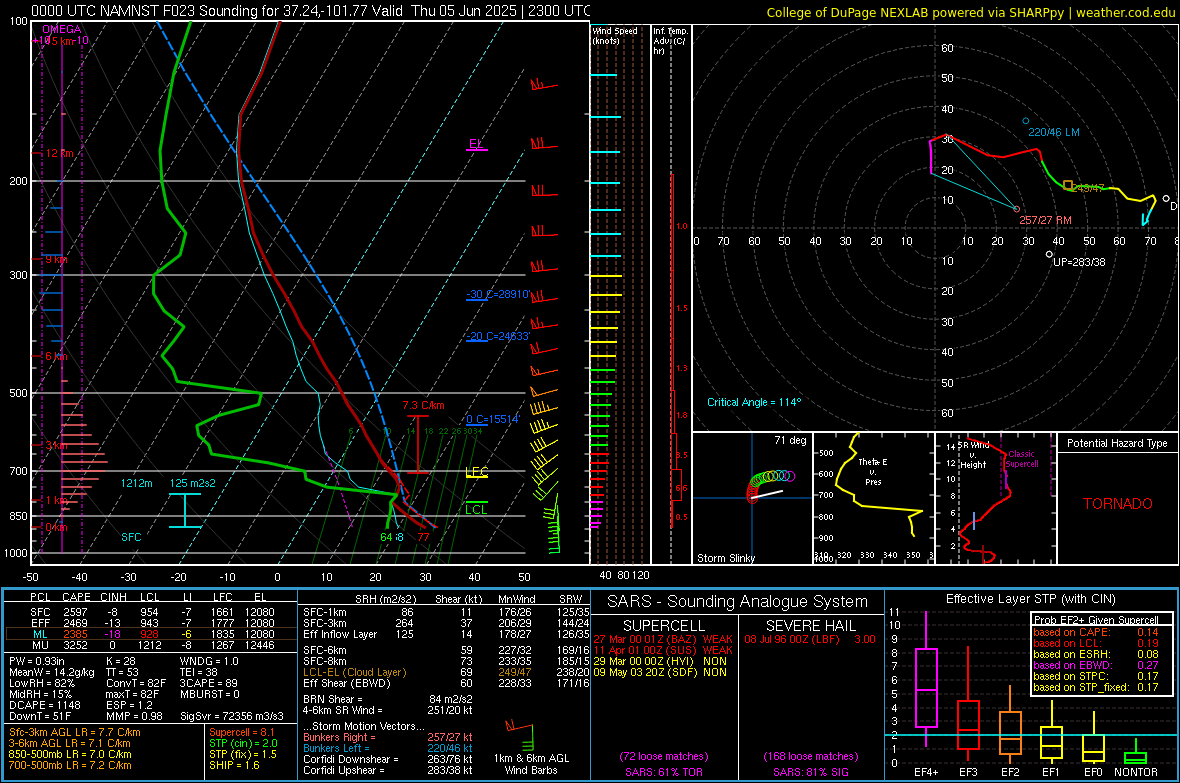The height and width of the screenshot is (783, 1180).
Task: Click the green LCL marker on skew-T
Action: pos(476,510)
